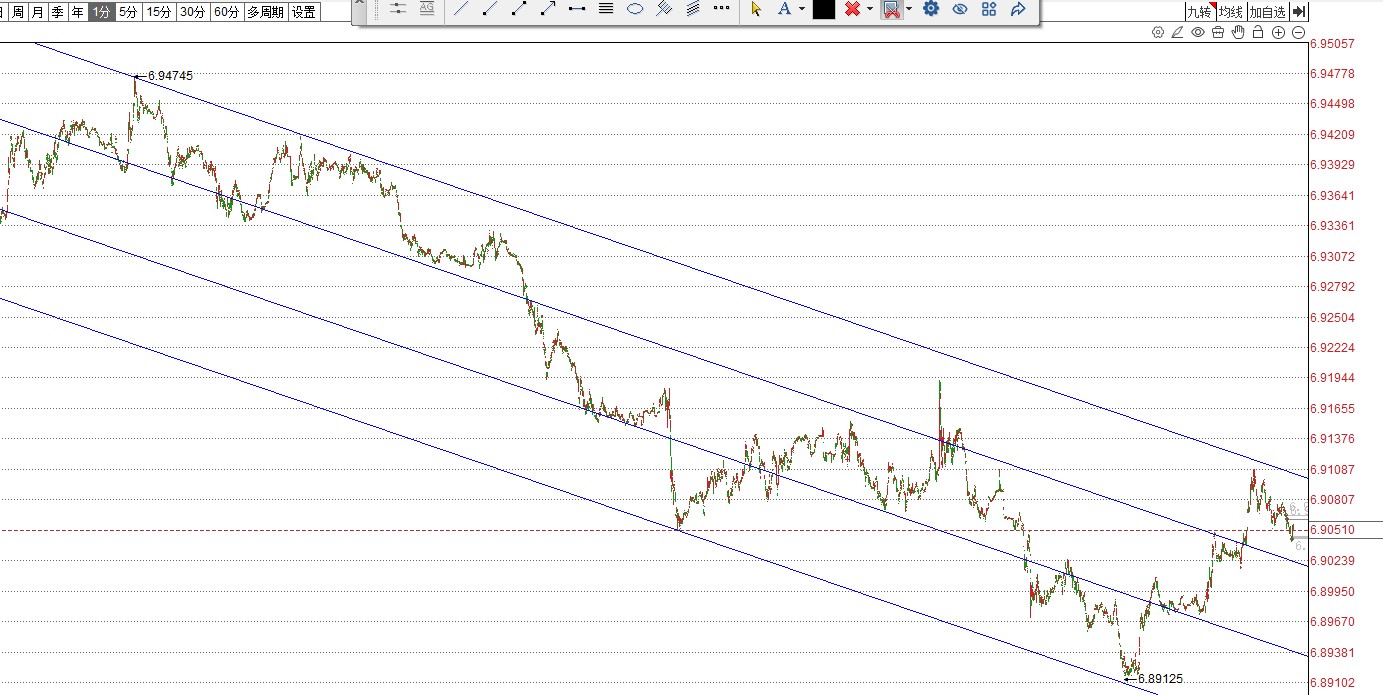Click the 6.94745 high price label
Screen dimensions: 1383x695
tap(170, 75)
